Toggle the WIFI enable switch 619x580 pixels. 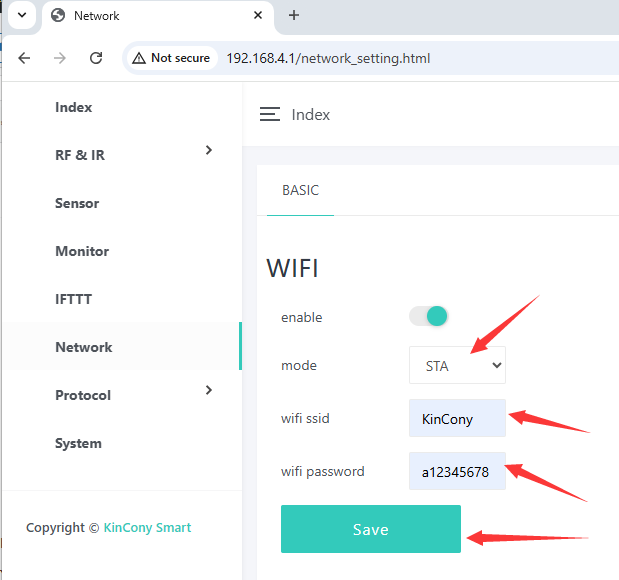pos(428,316)
